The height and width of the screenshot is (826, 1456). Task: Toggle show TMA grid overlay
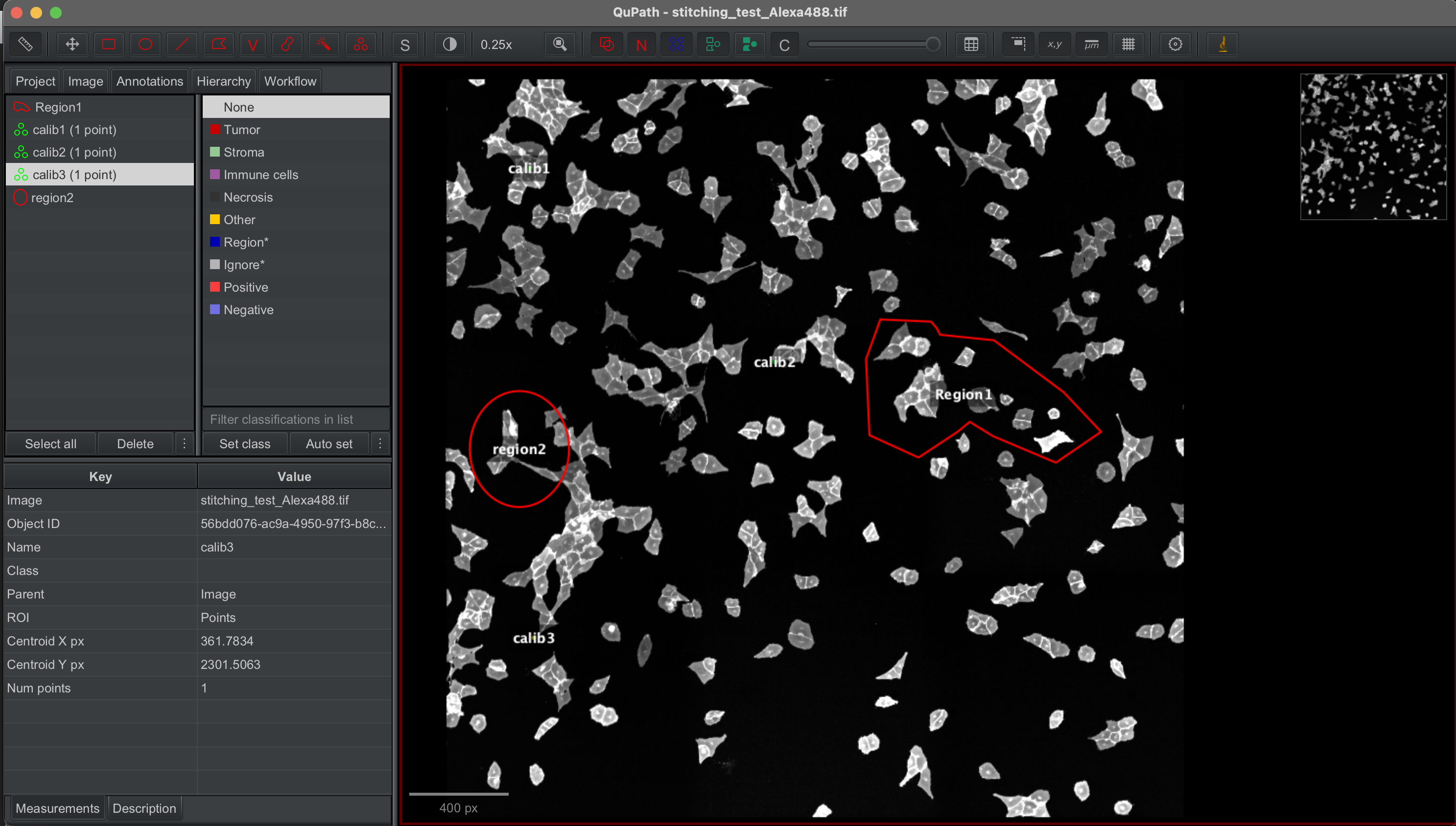coord(677,44)
